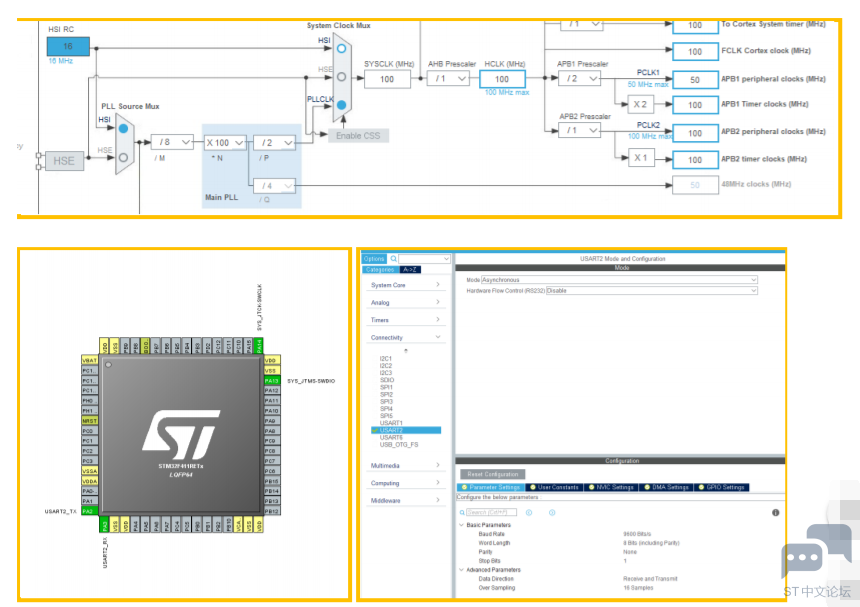
Task: Click the X 2 APB1 timer multiplier box
Action: tap(641, 104)
